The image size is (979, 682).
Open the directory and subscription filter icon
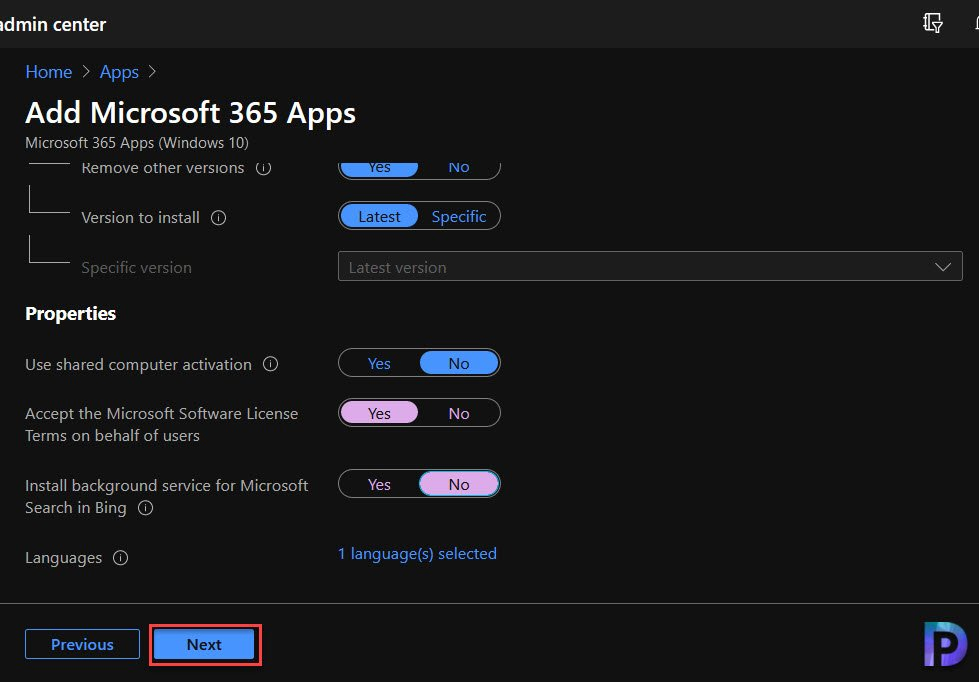click(933, 22)
